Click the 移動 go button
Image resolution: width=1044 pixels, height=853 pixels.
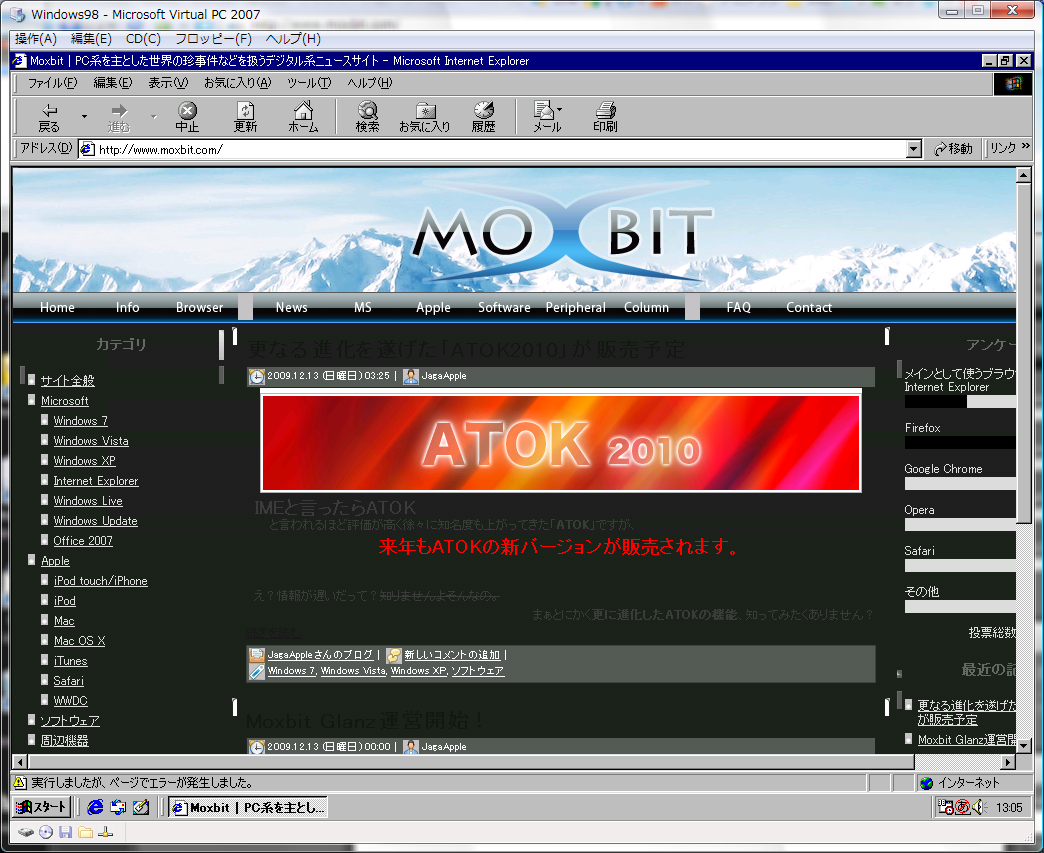click(x=953, y=148)
